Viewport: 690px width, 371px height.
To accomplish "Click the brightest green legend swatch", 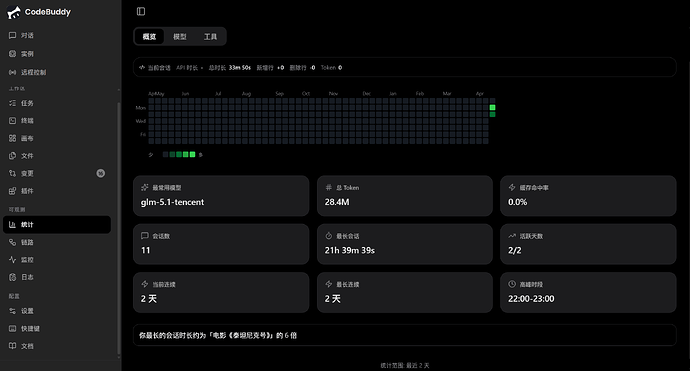I will pyautogui.click(x=192, y=154).
